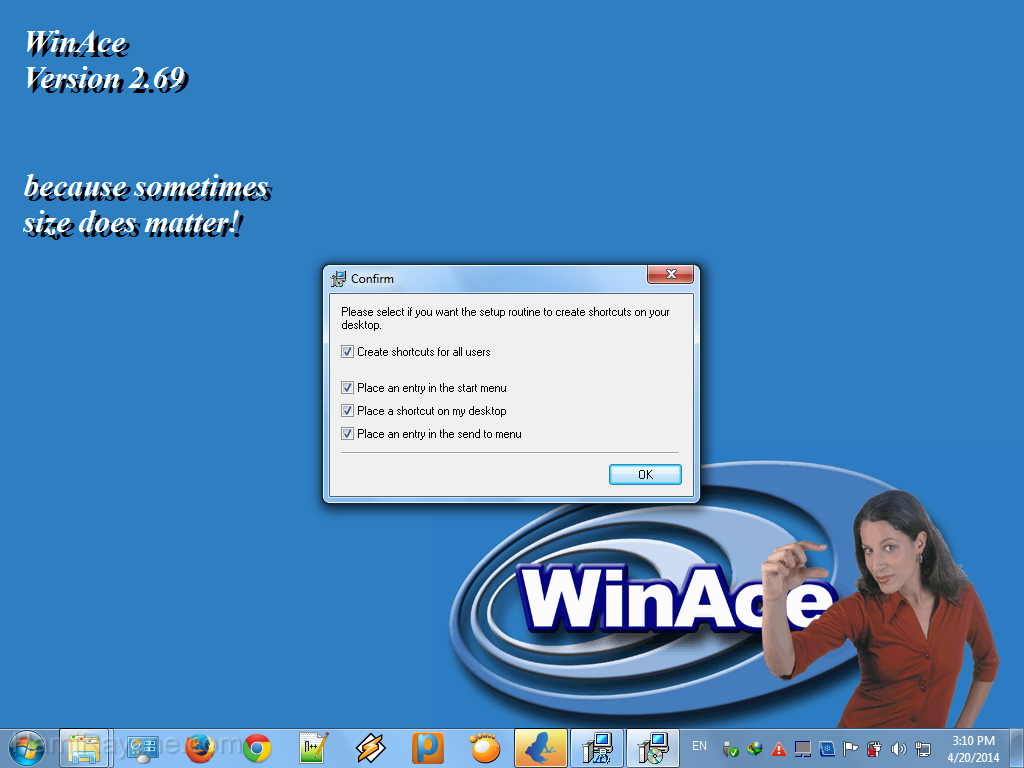Open Windows Explorer from the taskbar

[84, 748]
